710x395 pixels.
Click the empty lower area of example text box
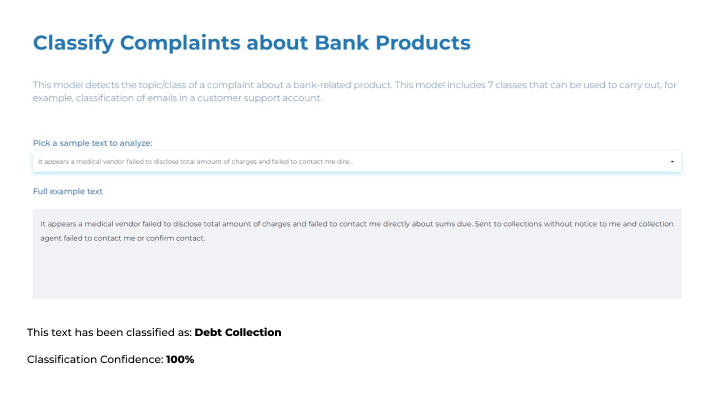coord(357,272)
